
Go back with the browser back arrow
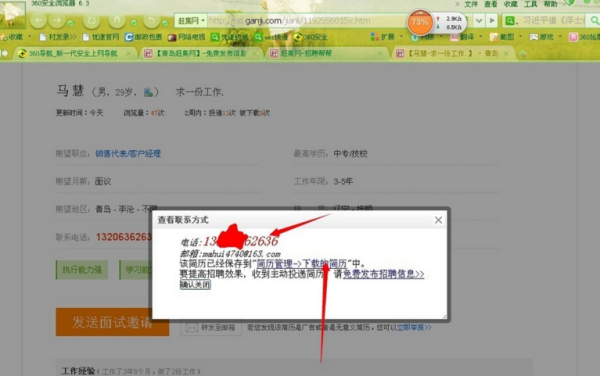(x=39, y=21)
